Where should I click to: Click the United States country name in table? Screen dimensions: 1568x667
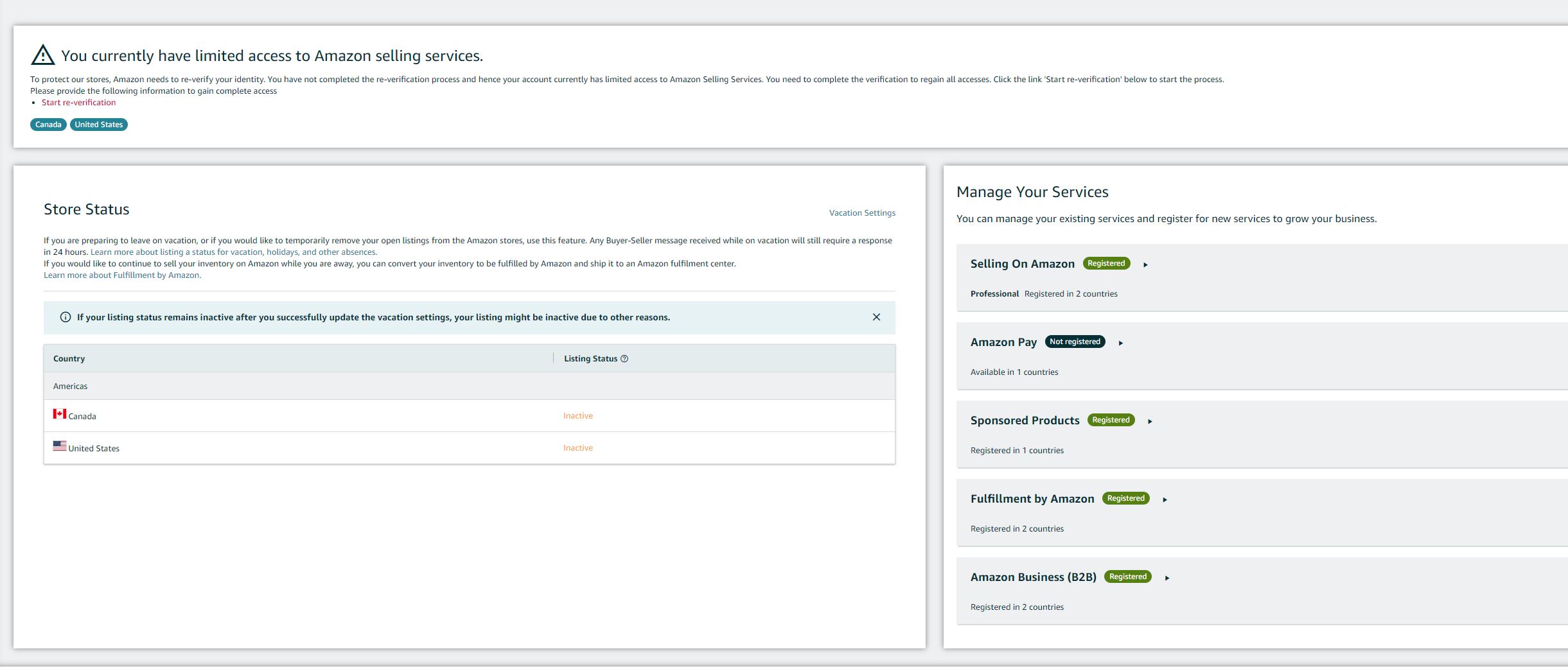[x=94, y=449]
